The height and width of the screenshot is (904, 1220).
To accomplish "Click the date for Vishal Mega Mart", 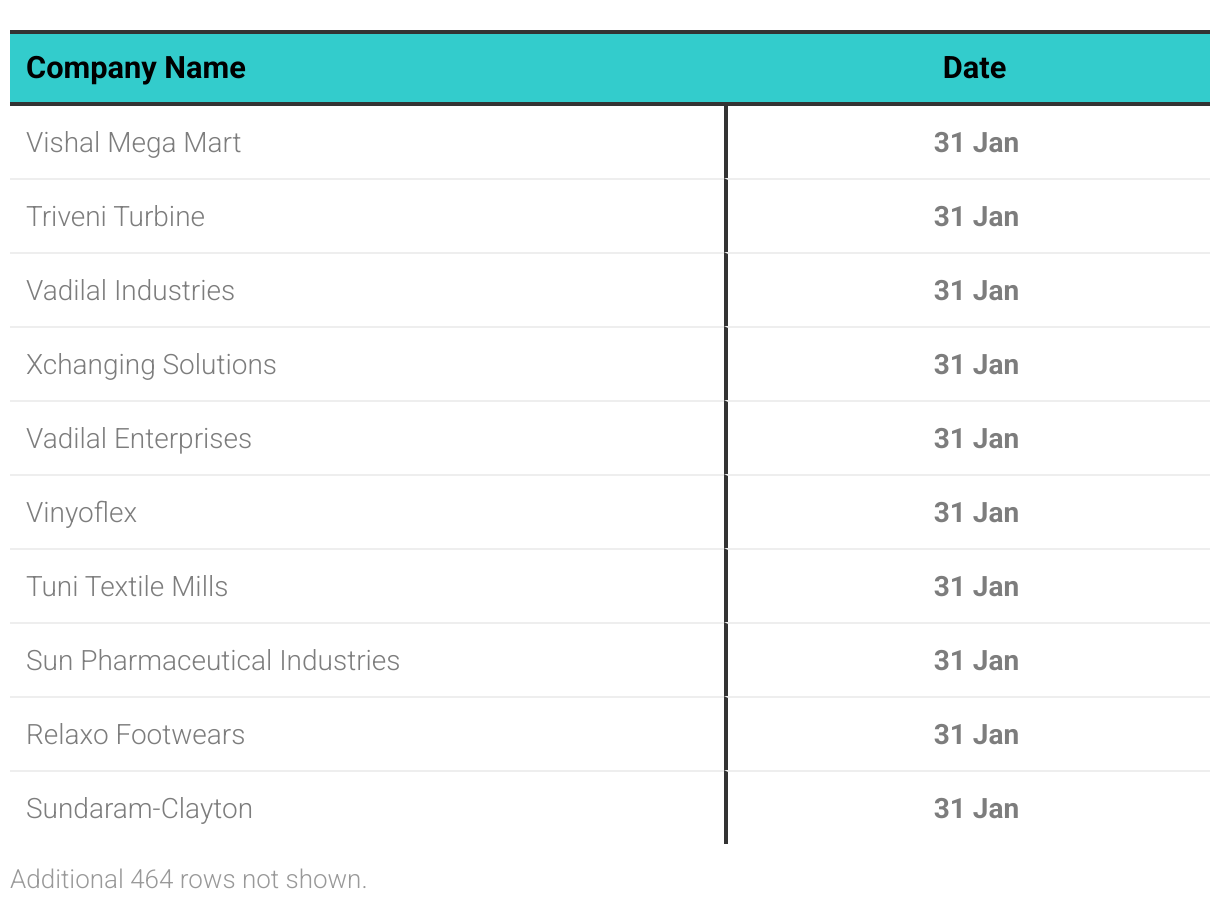I will point(976,143).
